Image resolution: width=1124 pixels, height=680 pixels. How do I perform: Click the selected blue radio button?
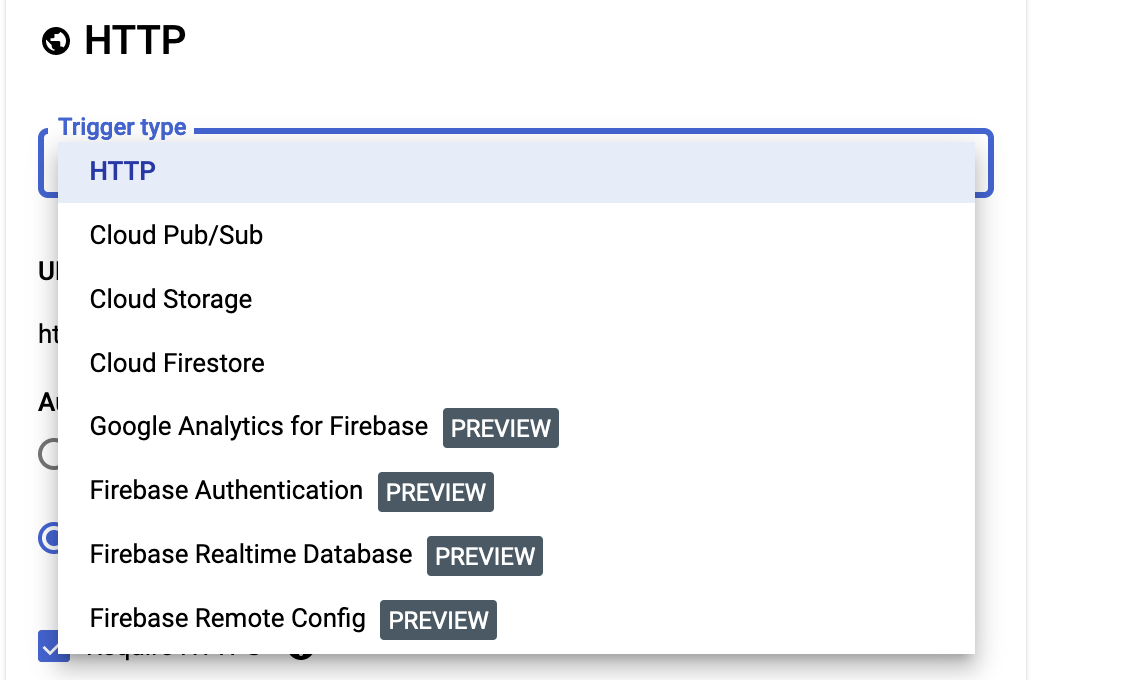pyautogui.click(x=48, y=537)
